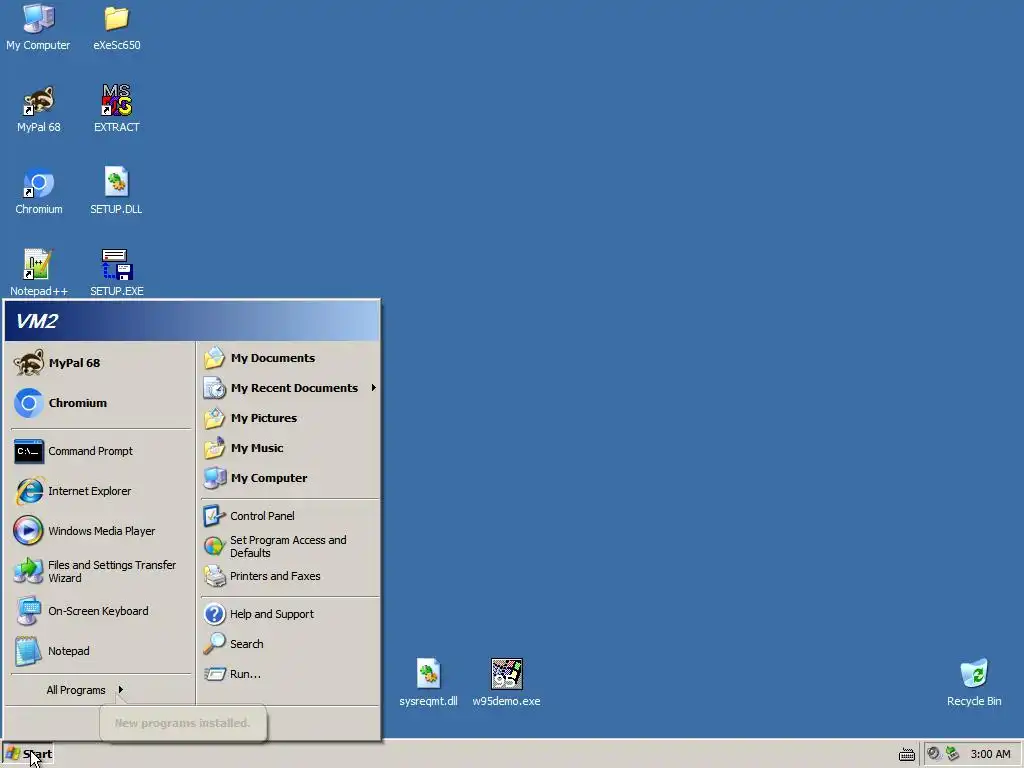1024x768 pixels.
Task: Open Set Program Access and Defaults
Action: coord(289,546)
